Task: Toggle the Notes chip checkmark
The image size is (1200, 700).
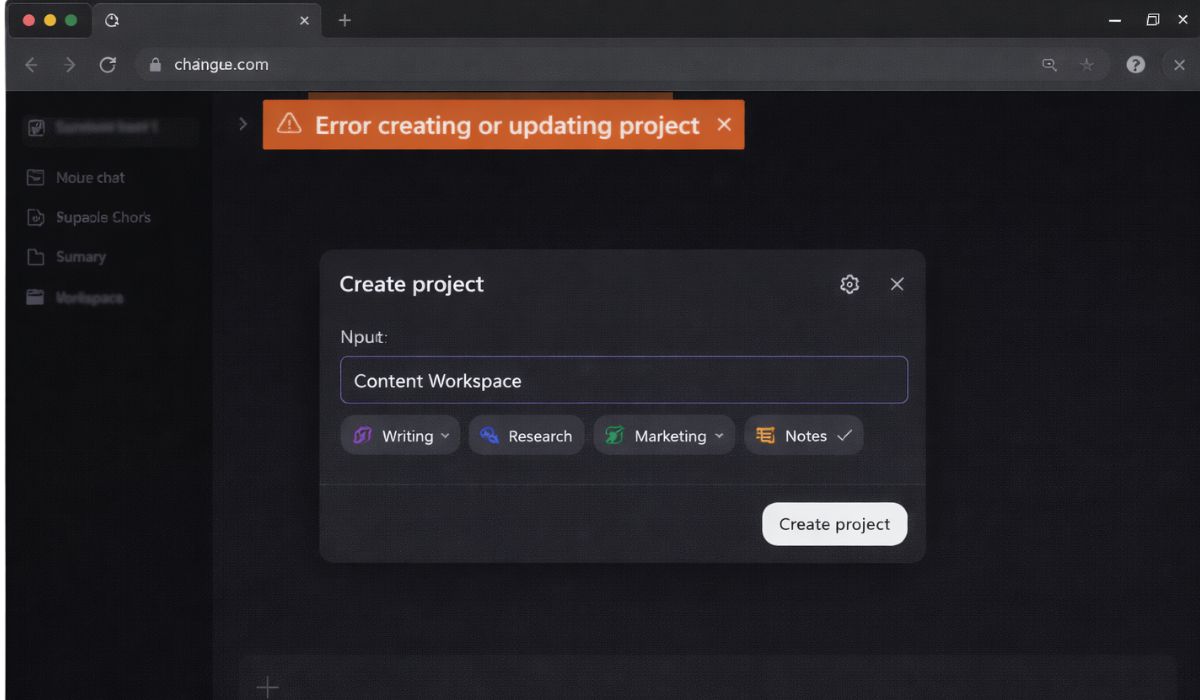Action: click(844, 436)
